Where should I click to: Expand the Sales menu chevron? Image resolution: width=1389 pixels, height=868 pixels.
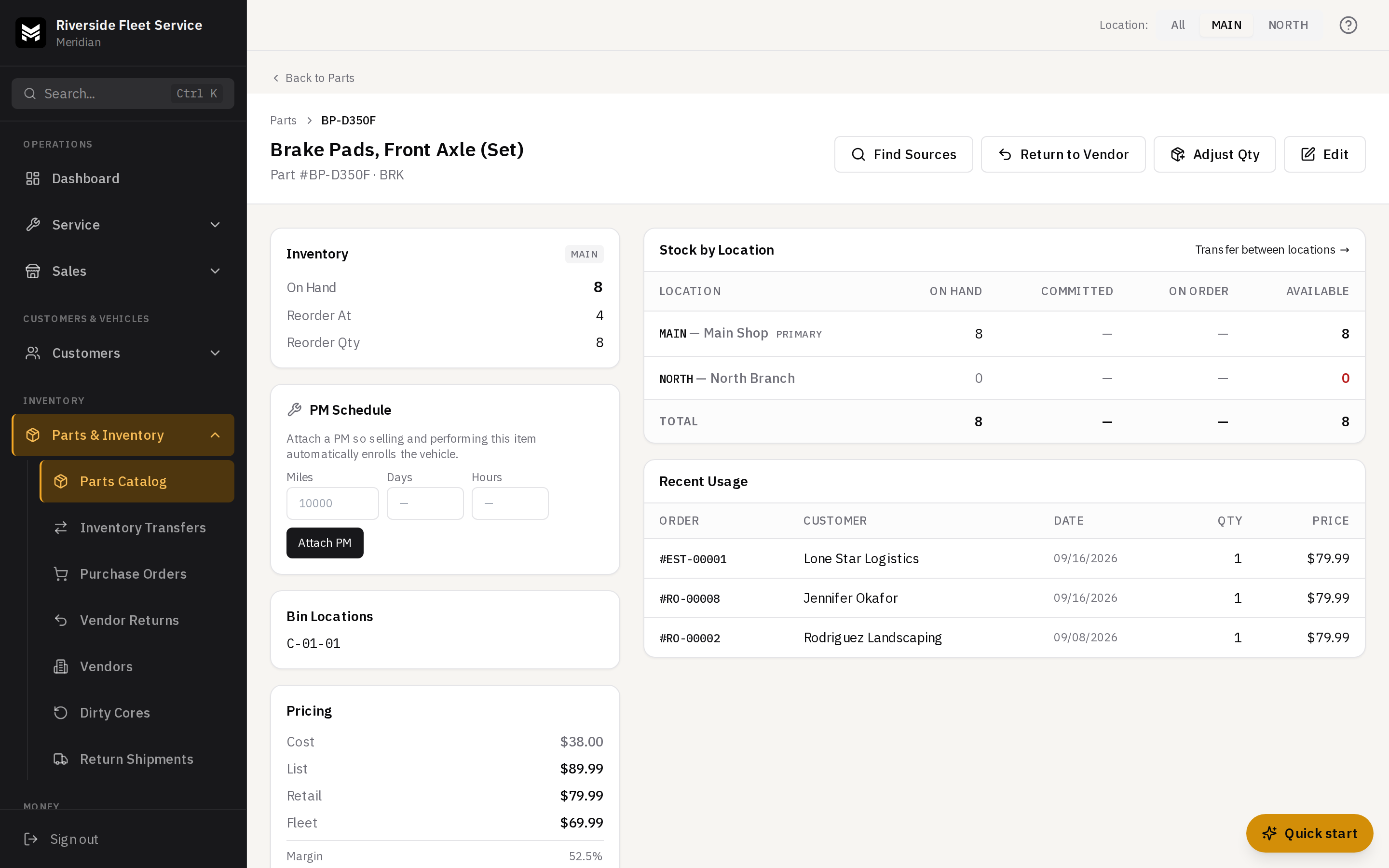point(215,271)
